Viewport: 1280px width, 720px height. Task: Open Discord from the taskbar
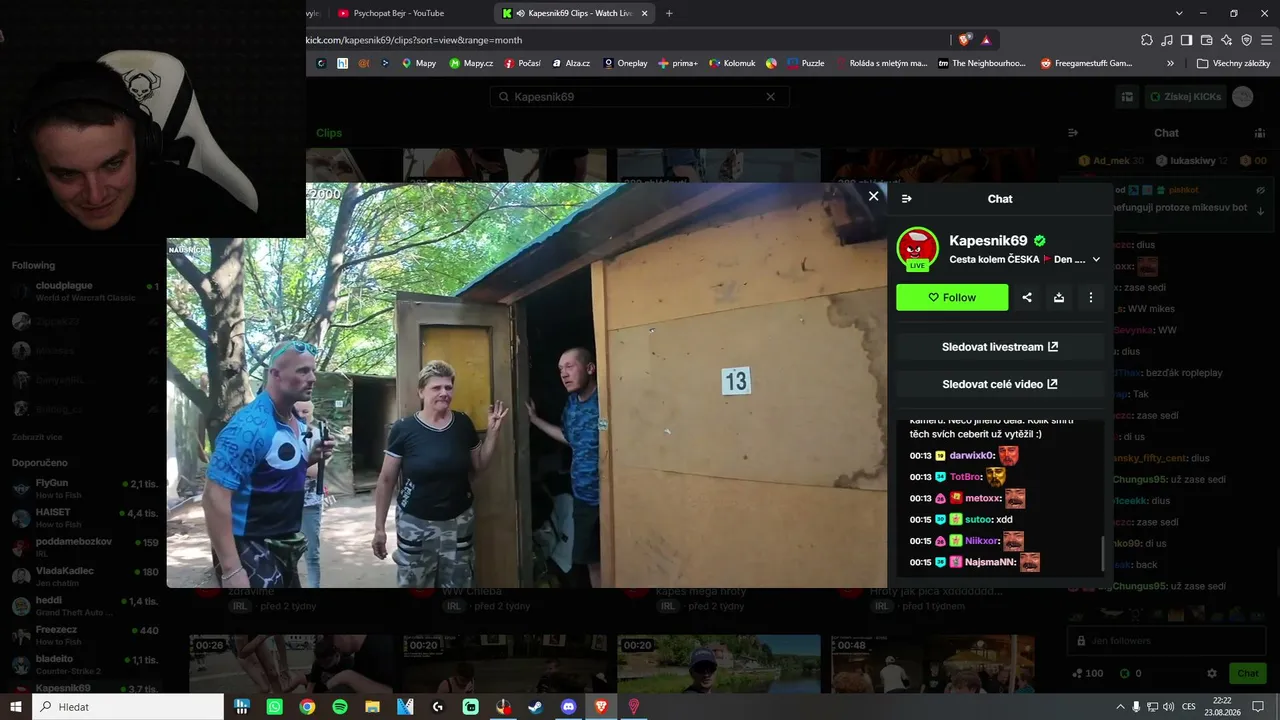(569, 706)
